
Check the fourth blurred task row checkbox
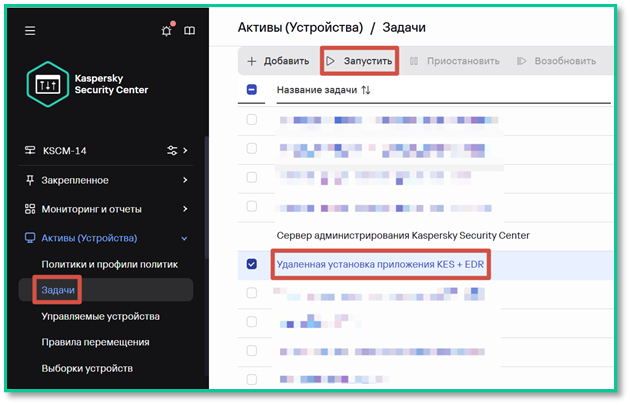click(x=252, y=206)
